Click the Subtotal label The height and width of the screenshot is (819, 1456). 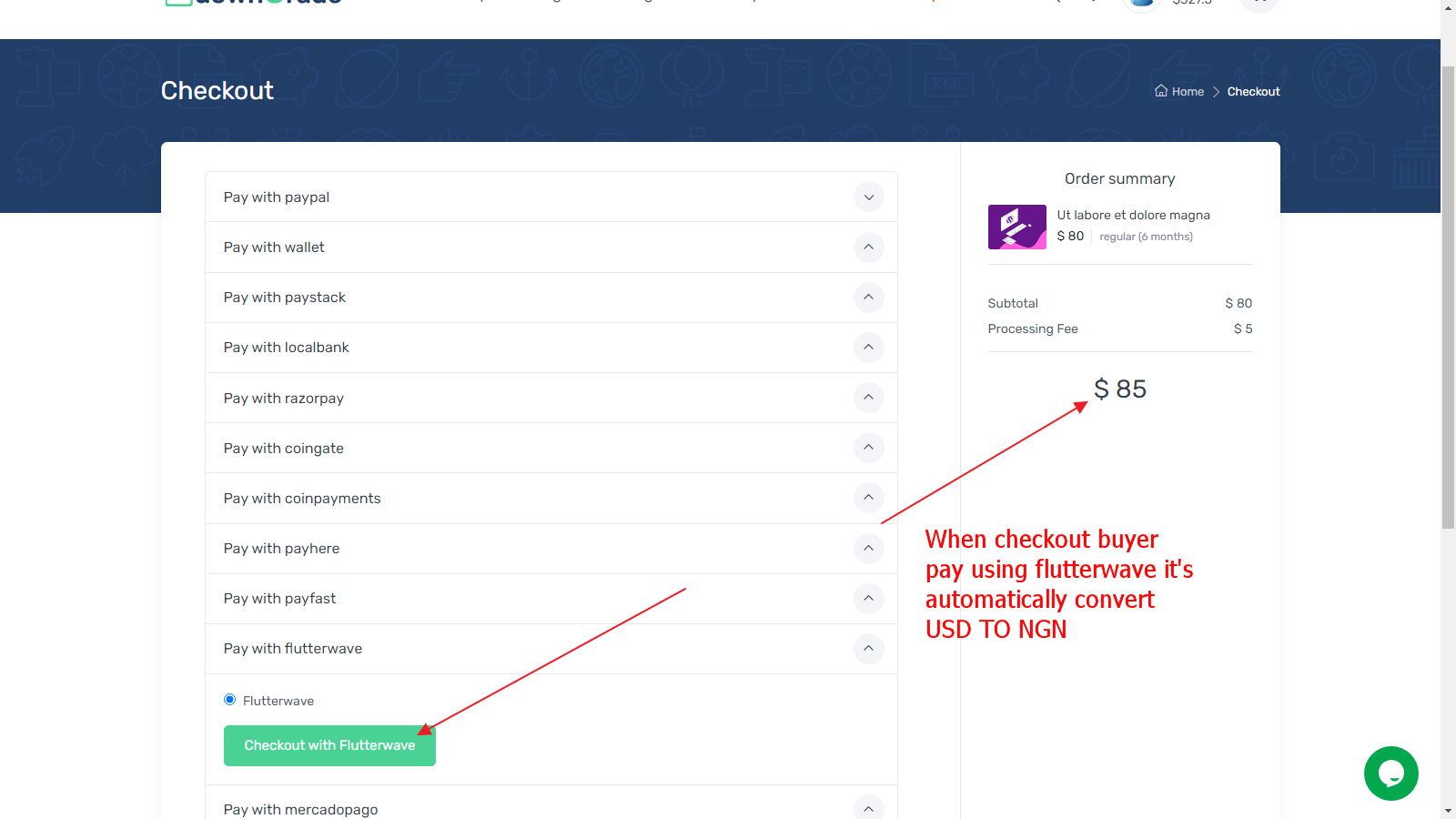tap(1013, 304)
